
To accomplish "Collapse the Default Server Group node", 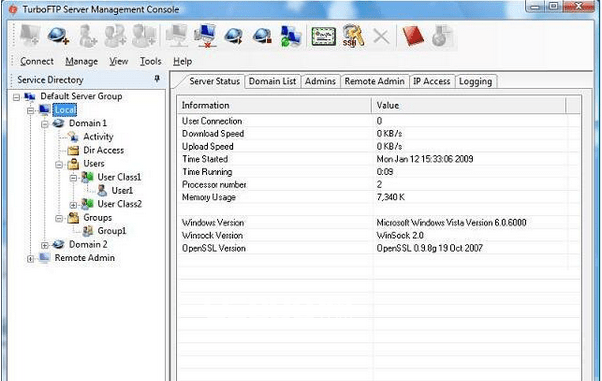I will click(x=16, y=97).
